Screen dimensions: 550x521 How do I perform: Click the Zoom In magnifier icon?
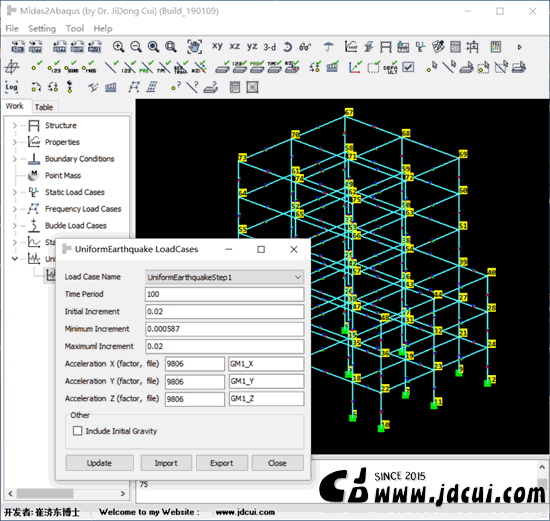point(118,47)
